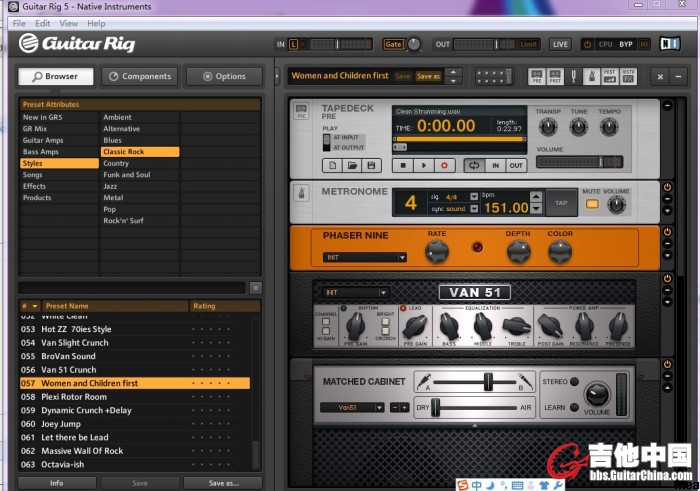Open the Help menu
700x491 pixels.
point(96,24)
